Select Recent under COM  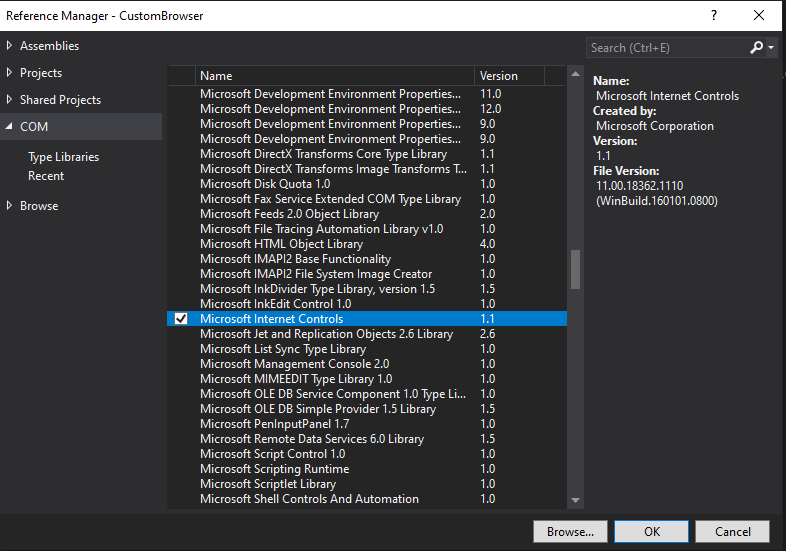point(46,176)
